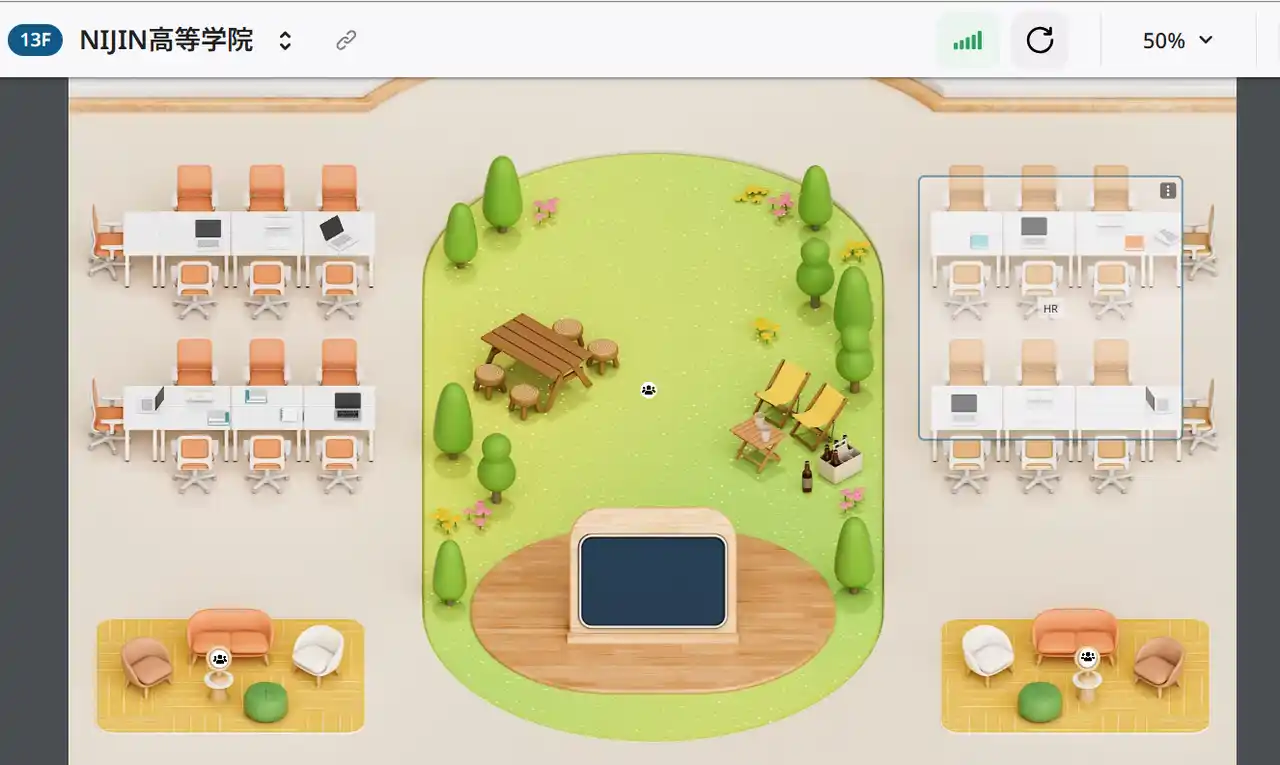Click the small wooden side table by deck chairs
The width and height of the screenshot is (1280, 765).
point(758,441)
